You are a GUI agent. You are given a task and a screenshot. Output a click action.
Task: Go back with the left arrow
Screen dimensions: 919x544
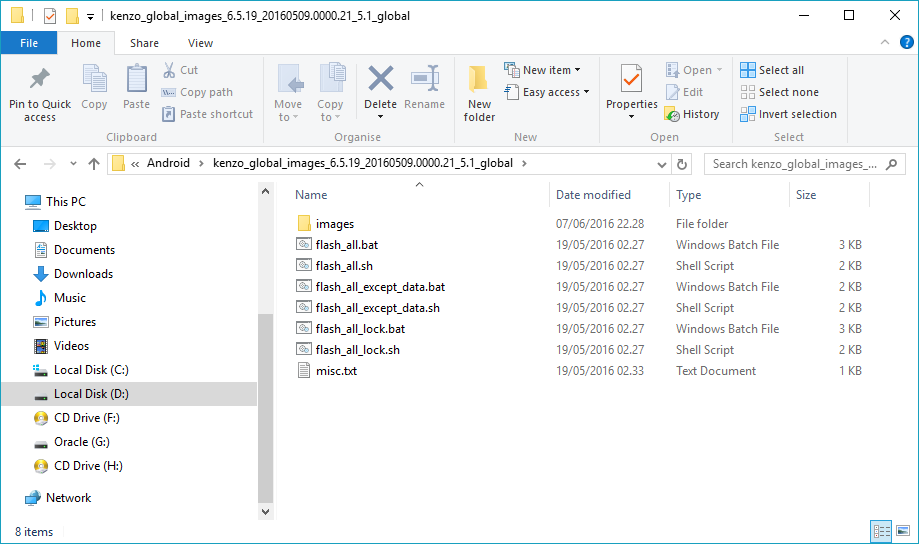[x=20, y=164]
